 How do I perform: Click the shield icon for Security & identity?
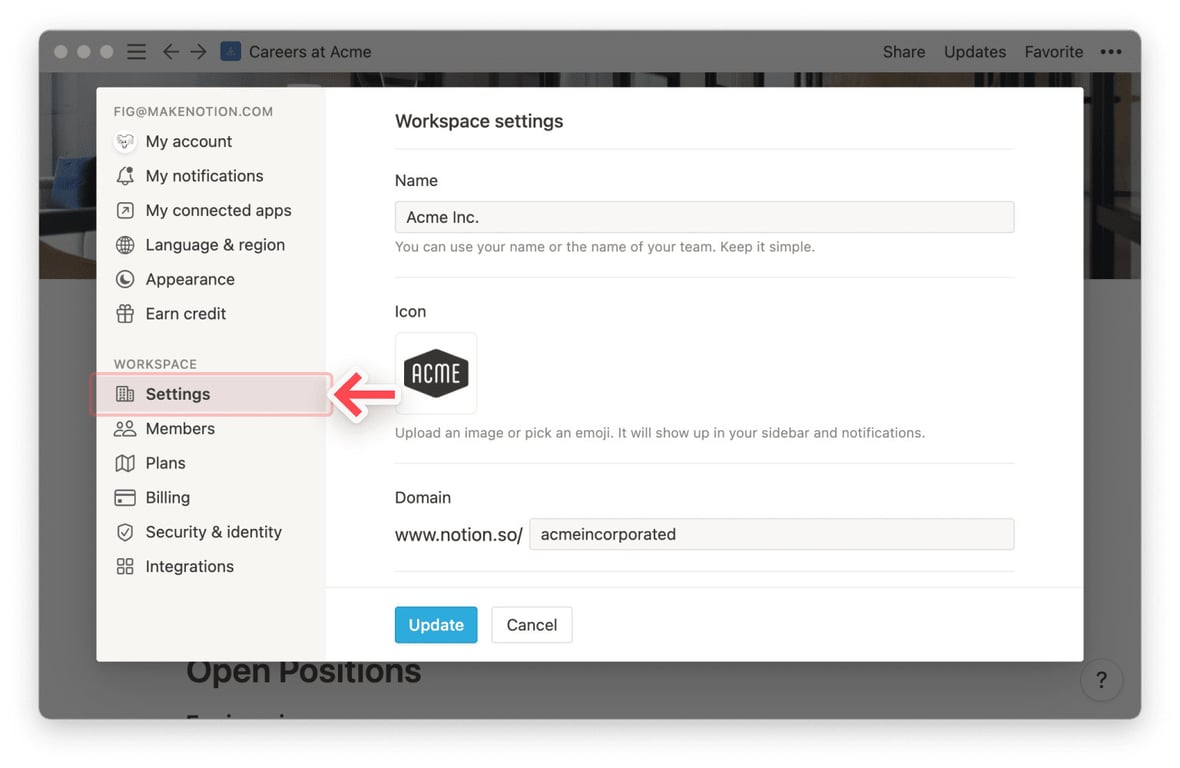(125, 532)
